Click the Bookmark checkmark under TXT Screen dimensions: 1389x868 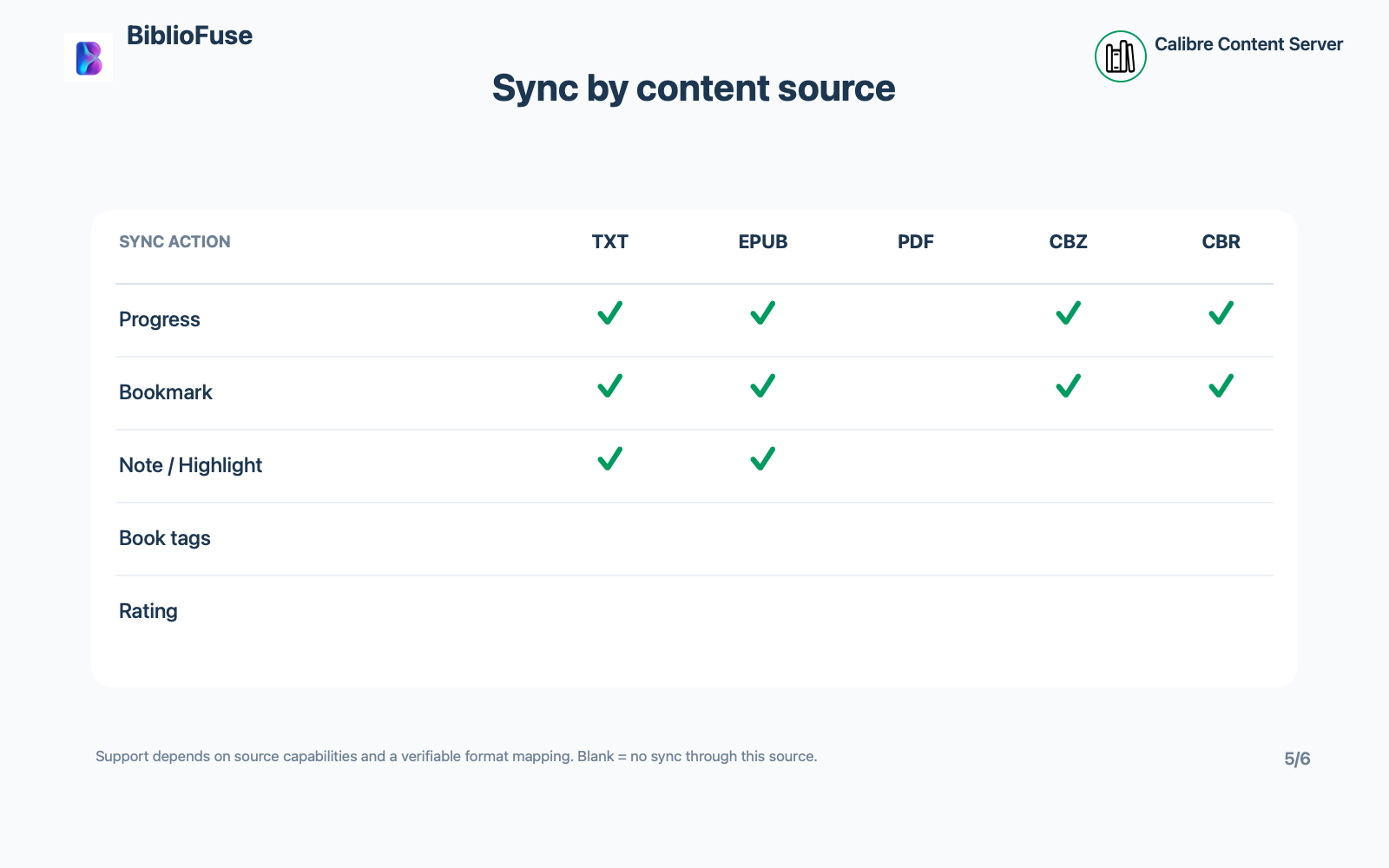coord(610,385)
